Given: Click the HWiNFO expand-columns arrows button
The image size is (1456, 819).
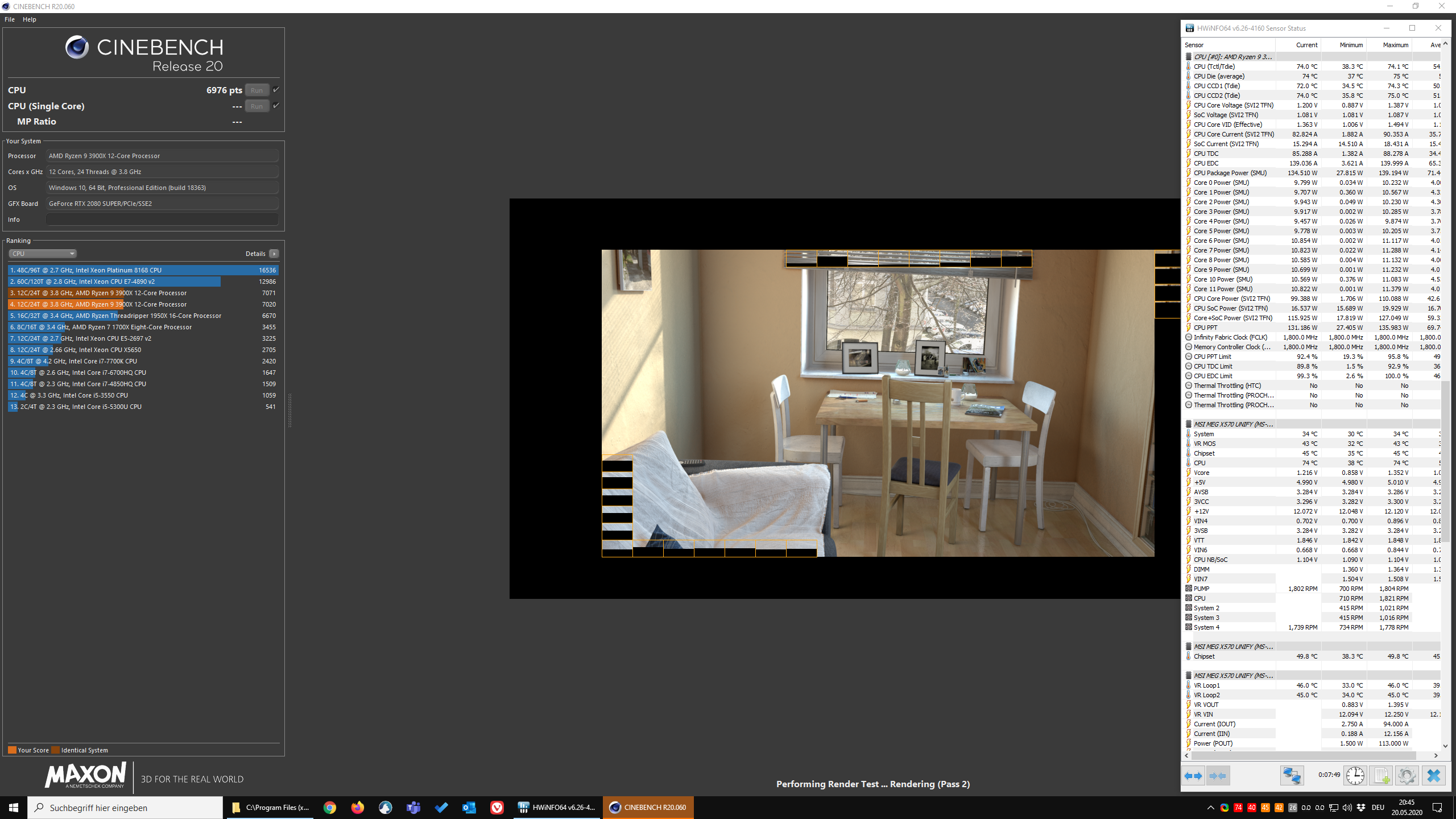Looking at the screenshot, I should point(1193,776).
